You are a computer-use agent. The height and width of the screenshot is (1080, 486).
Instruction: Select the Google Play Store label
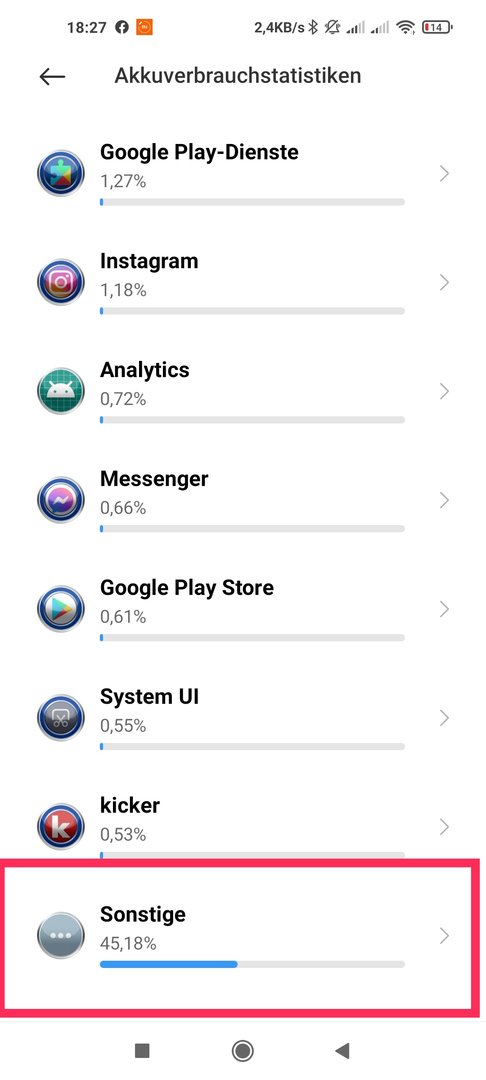coord(187,588)
